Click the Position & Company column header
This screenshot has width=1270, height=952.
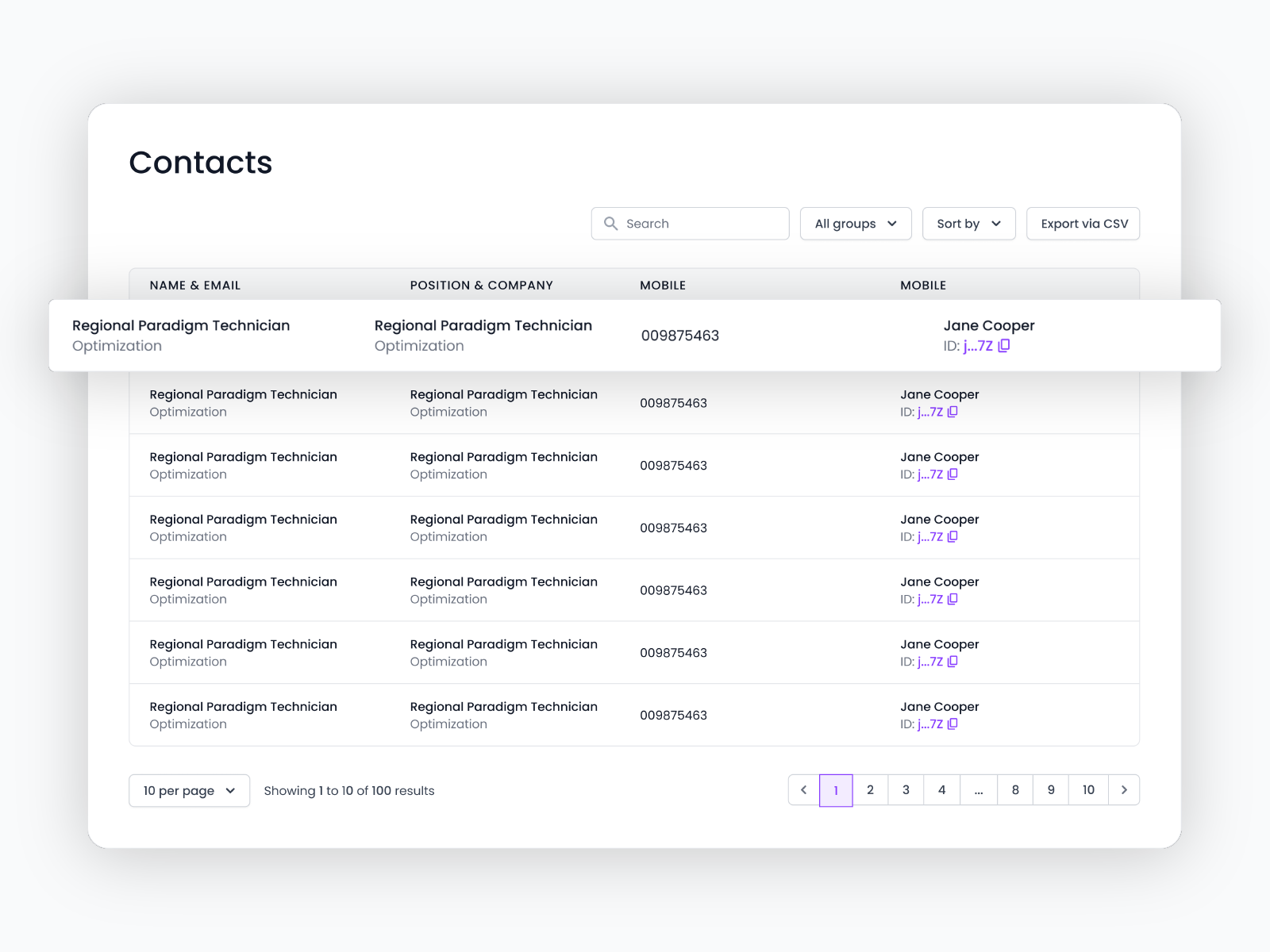481,286
